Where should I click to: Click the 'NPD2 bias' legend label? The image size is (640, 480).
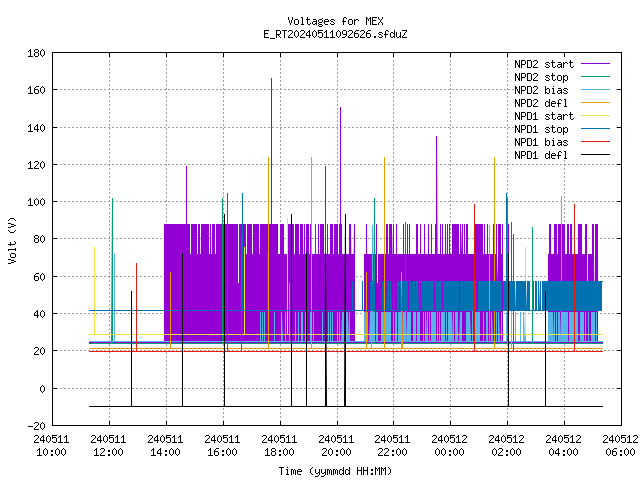(541, 90)
